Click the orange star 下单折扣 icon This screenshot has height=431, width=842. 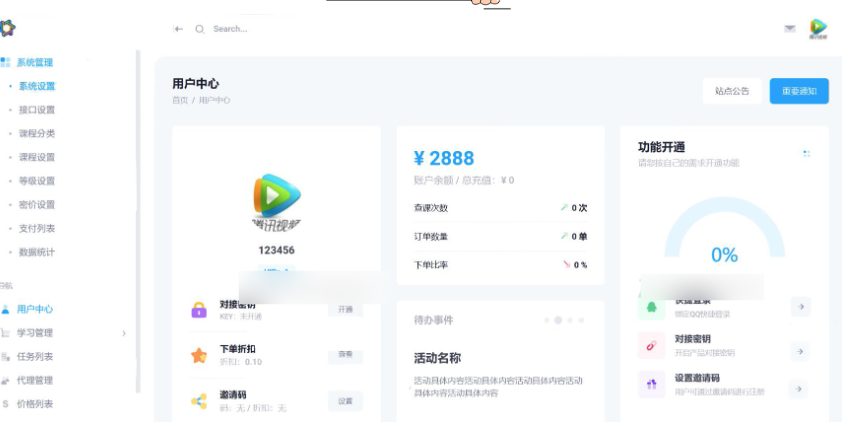pos(199,355)
